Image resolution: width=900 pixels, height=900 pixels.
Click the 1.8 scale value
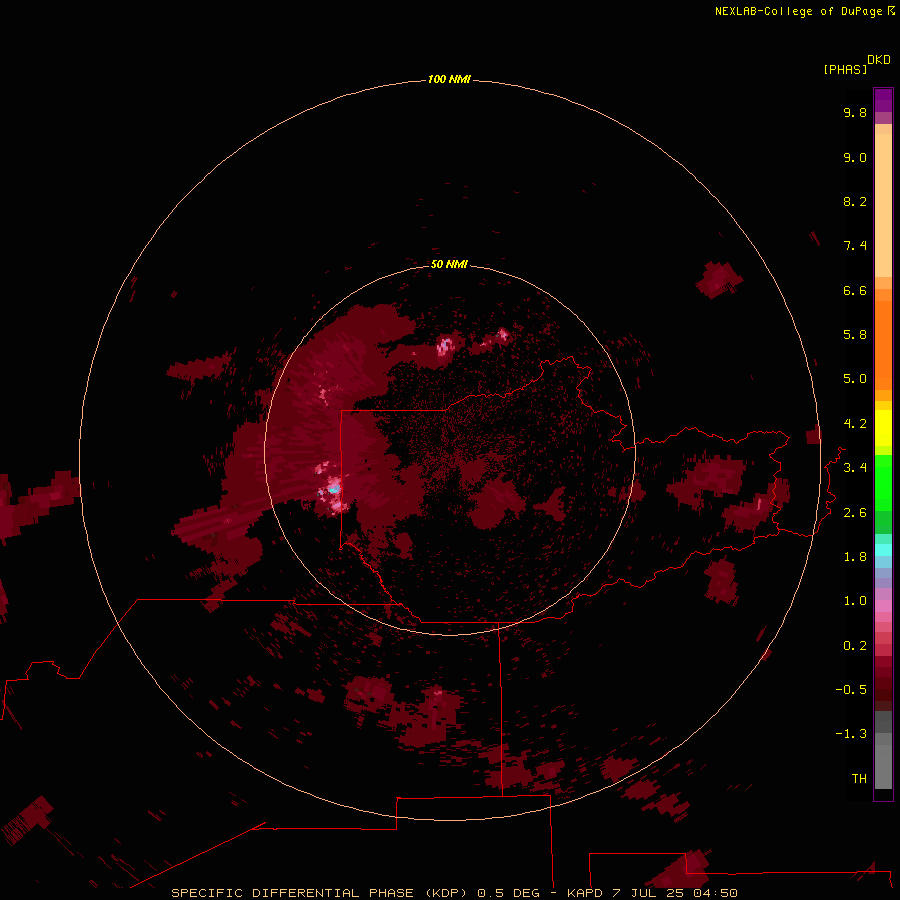click(855, 557)
